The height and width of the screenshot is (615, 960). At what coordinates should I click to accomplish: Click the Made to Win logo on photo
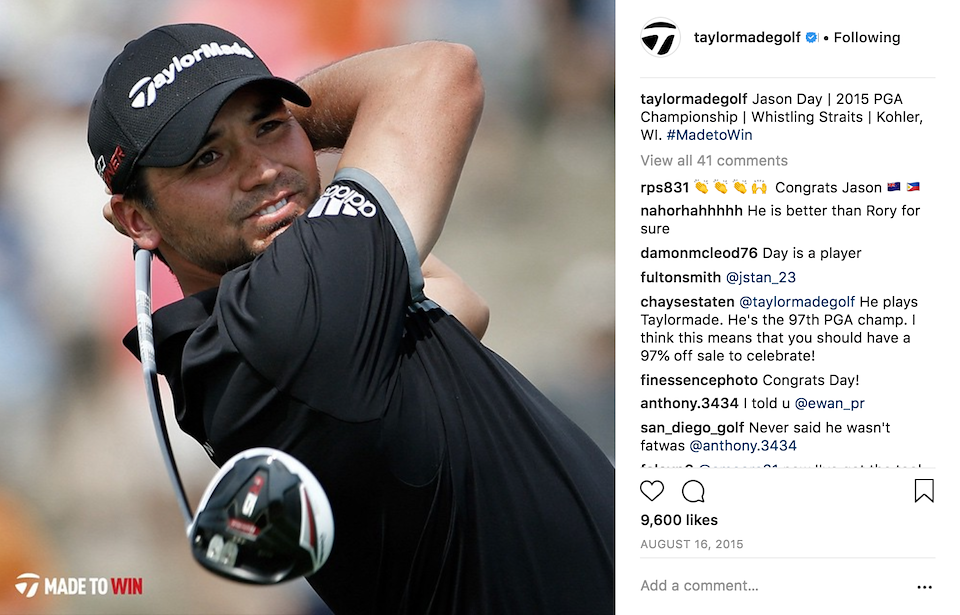point(79,586)
